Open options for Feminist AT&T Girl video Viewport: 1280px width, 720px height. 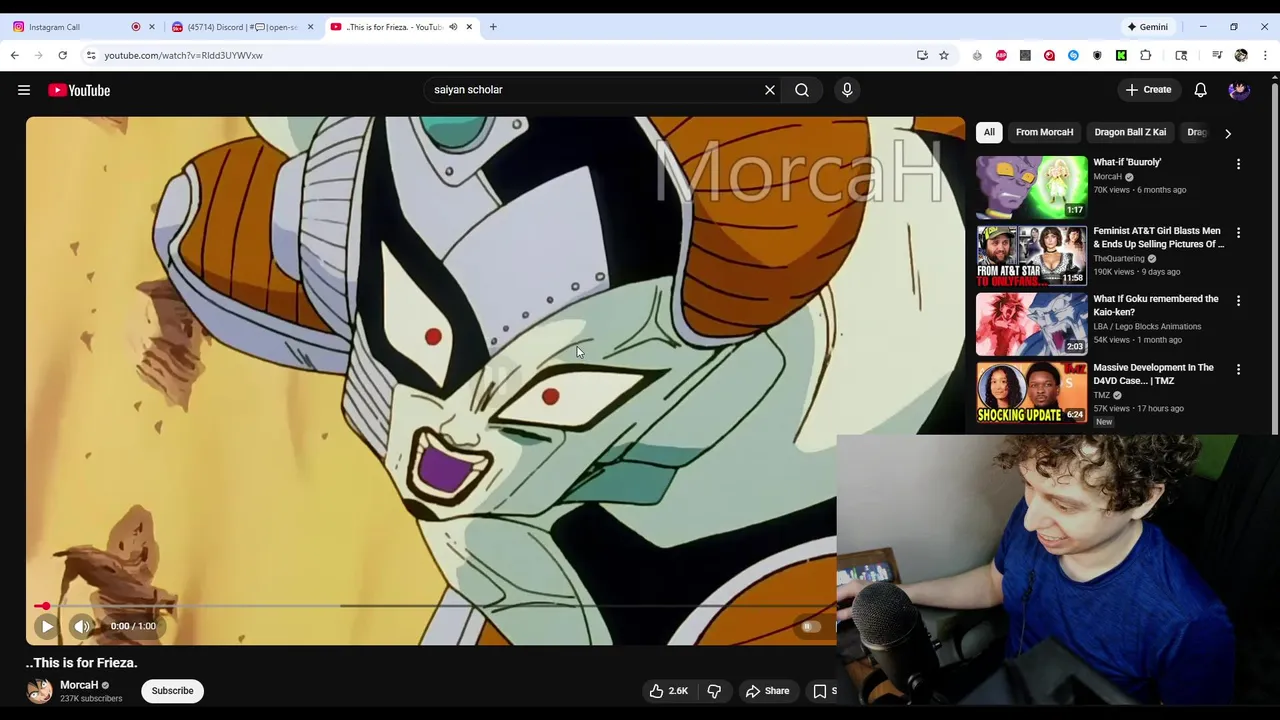tap(1238, 233)
